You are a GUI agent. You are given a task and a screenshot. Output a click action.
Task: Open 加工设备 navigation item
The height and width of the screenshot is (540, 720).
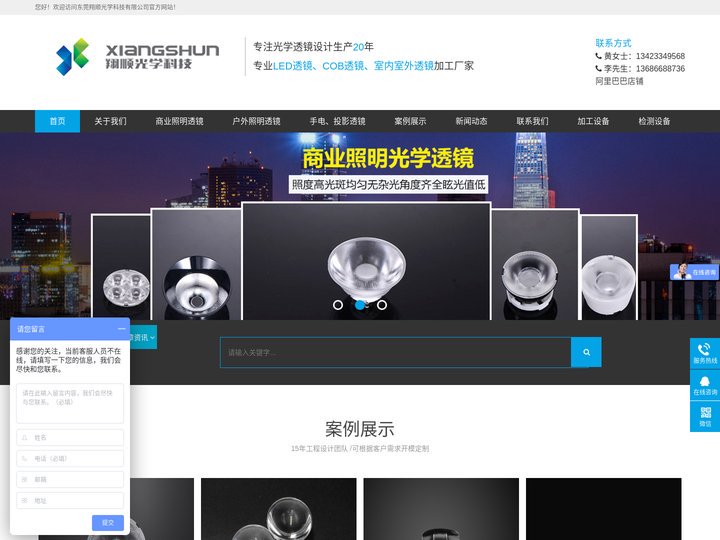593,121
